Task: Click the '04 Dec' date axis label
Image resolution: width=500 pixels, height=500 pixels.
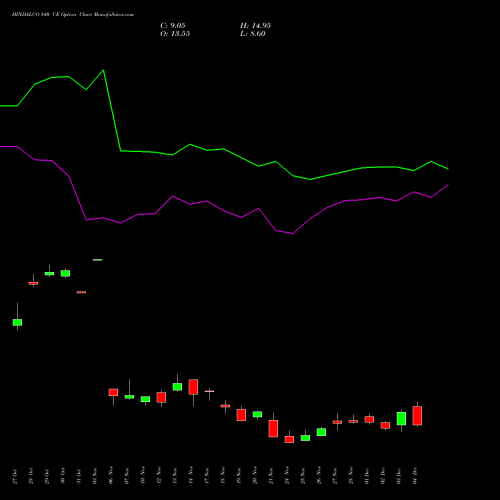Action: [x=415, y=476]
